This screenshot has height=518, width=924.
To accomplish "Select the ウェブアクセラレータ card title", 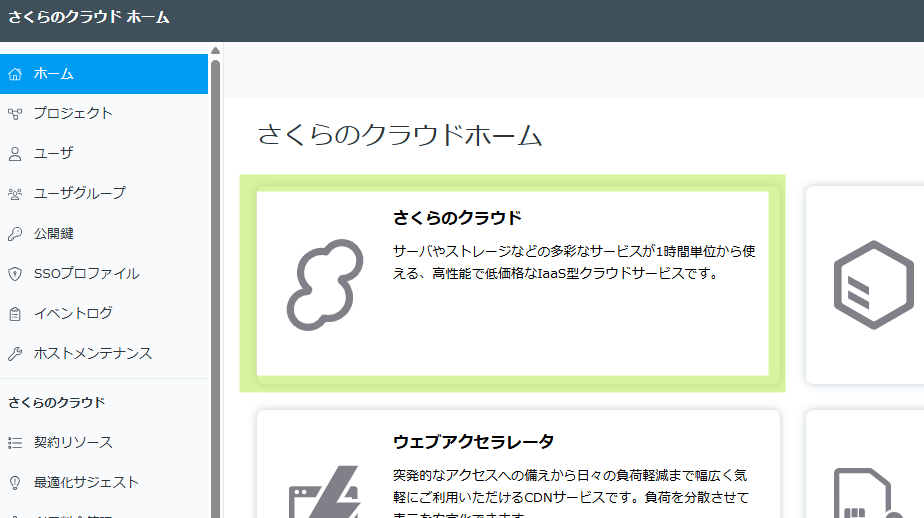I will [473, 441].
